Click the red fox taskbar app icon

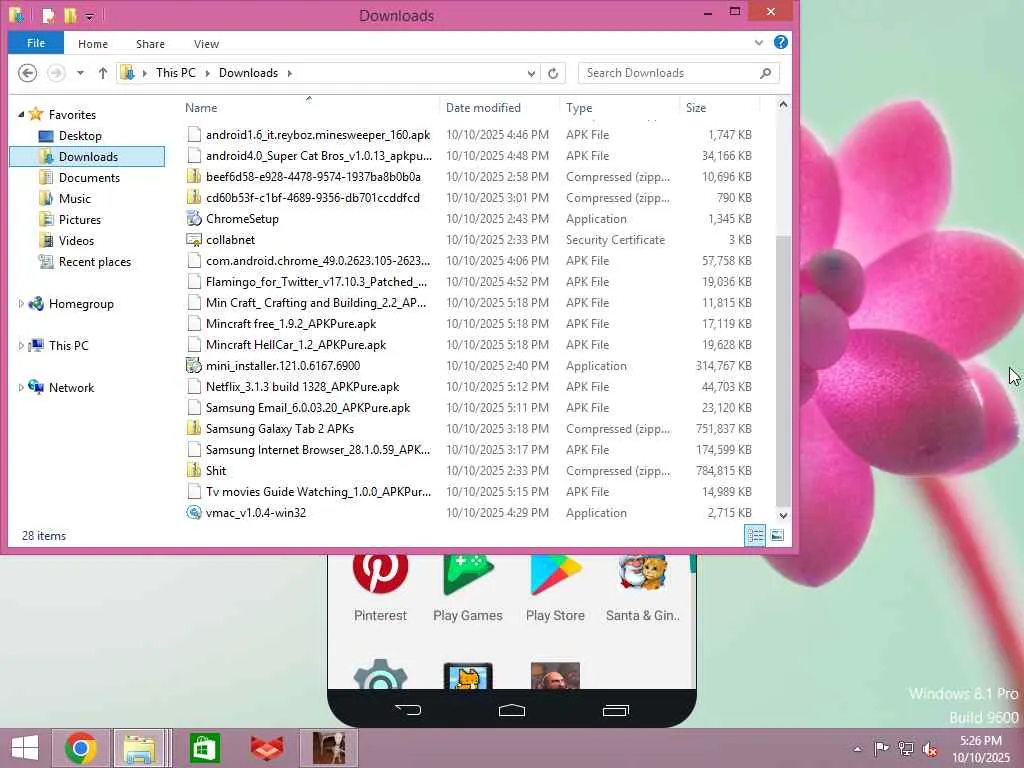click(x=266, y=748)
